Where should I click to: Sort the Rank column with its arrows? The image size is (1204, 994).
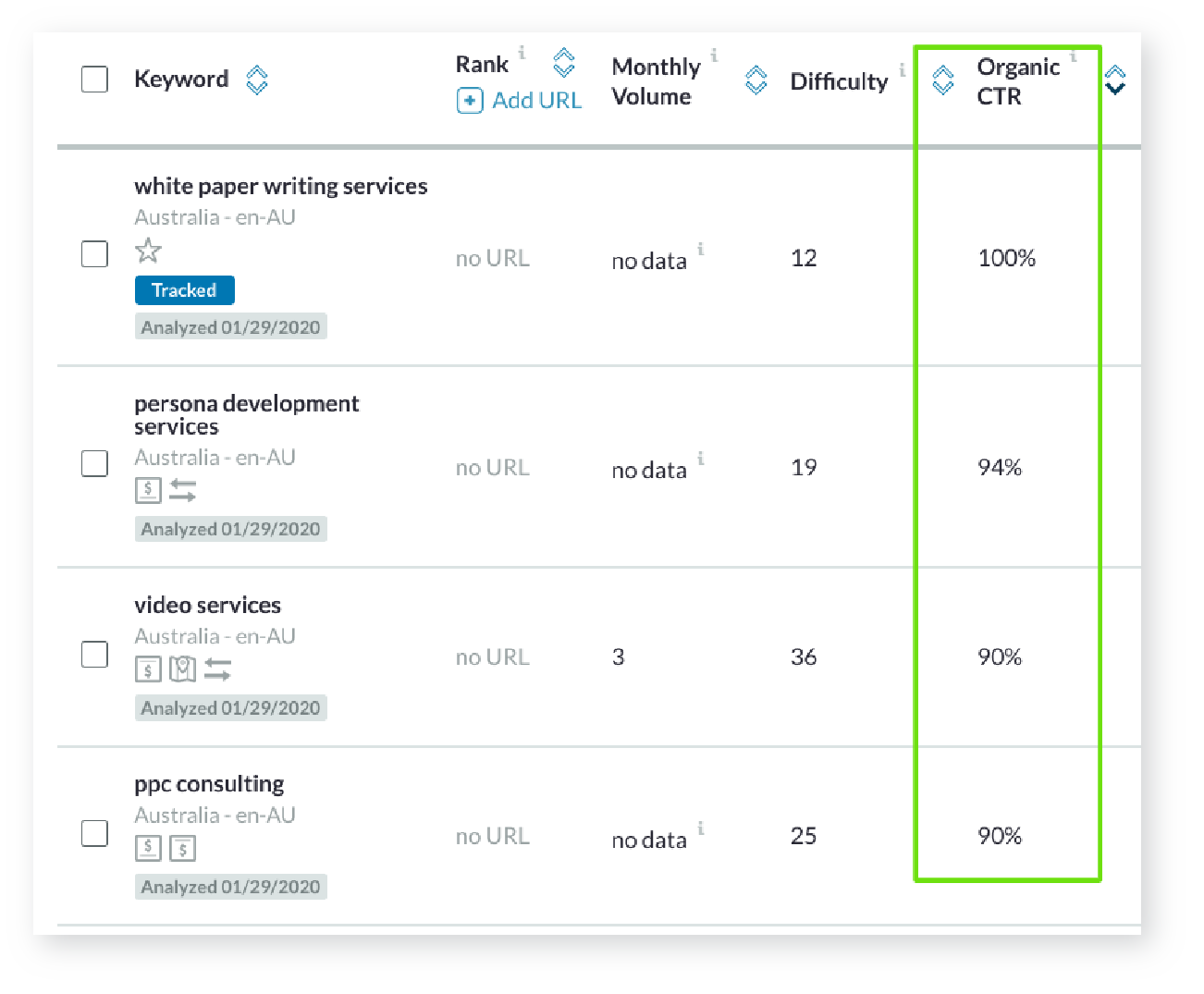coord(563,63)
